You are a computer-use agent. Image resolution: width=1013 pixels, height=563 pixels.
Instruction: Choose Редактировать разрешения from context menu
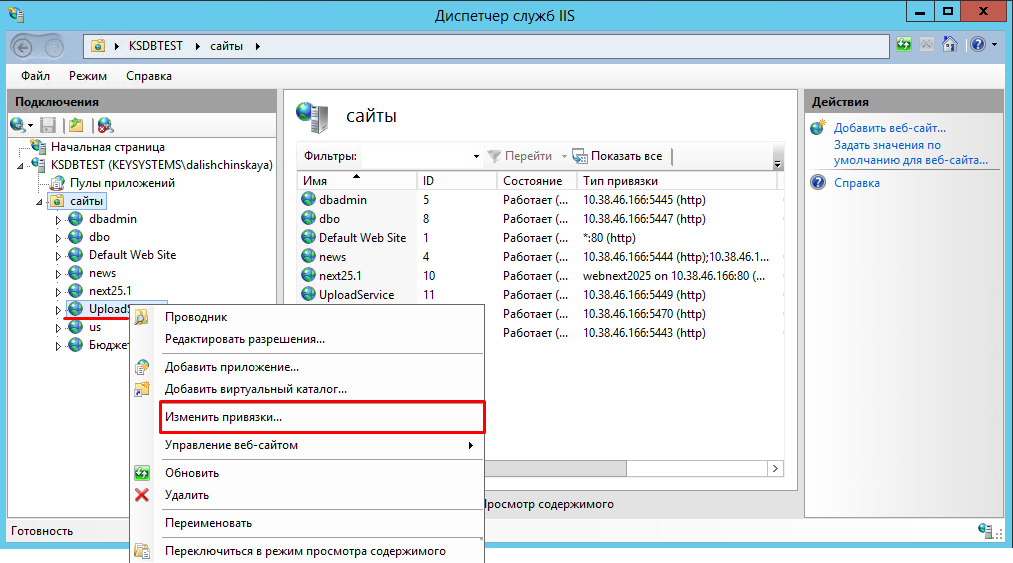307,339
